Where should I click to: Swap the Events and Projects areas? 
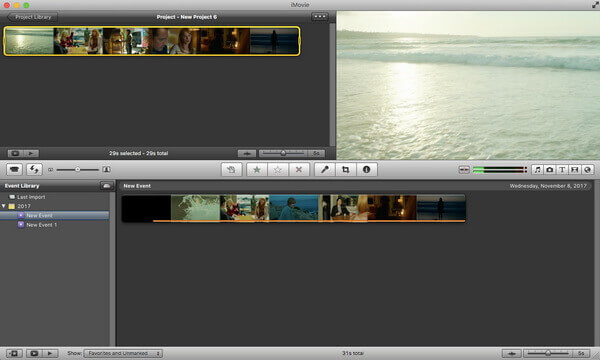click(34, 169)
